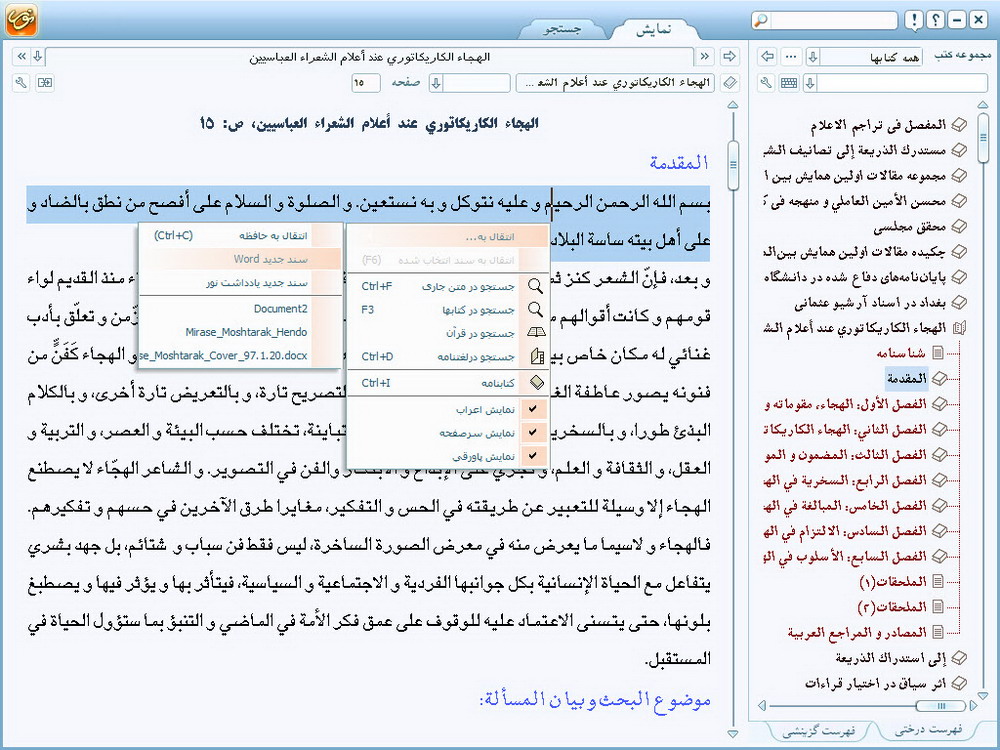Screen dimensions: 1000x750
Task: Select سند جدید Word in the submenu
Action: (x=240, y=259)
